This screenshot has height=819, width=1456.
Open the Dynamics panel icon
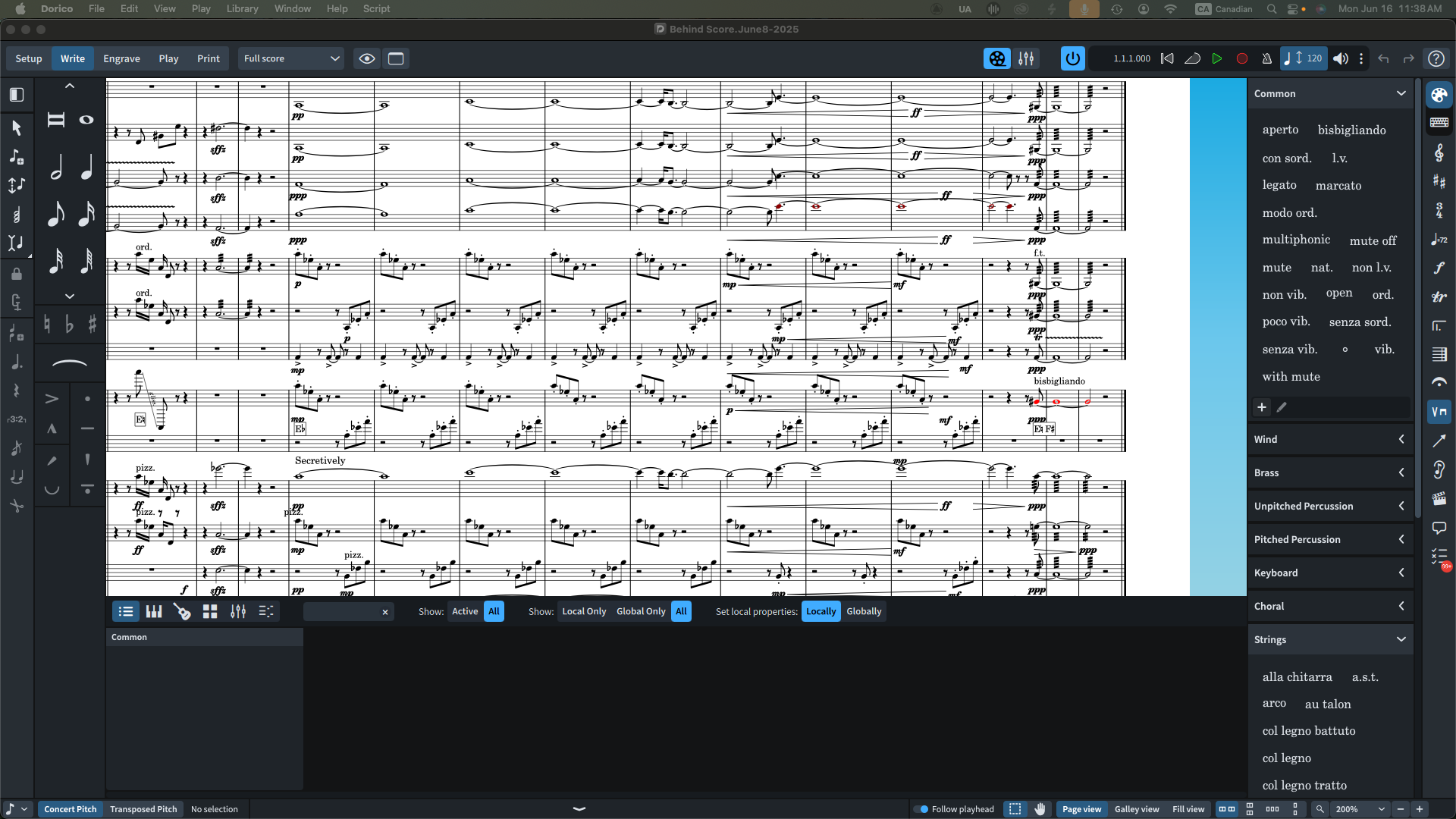coord(1439,268)
